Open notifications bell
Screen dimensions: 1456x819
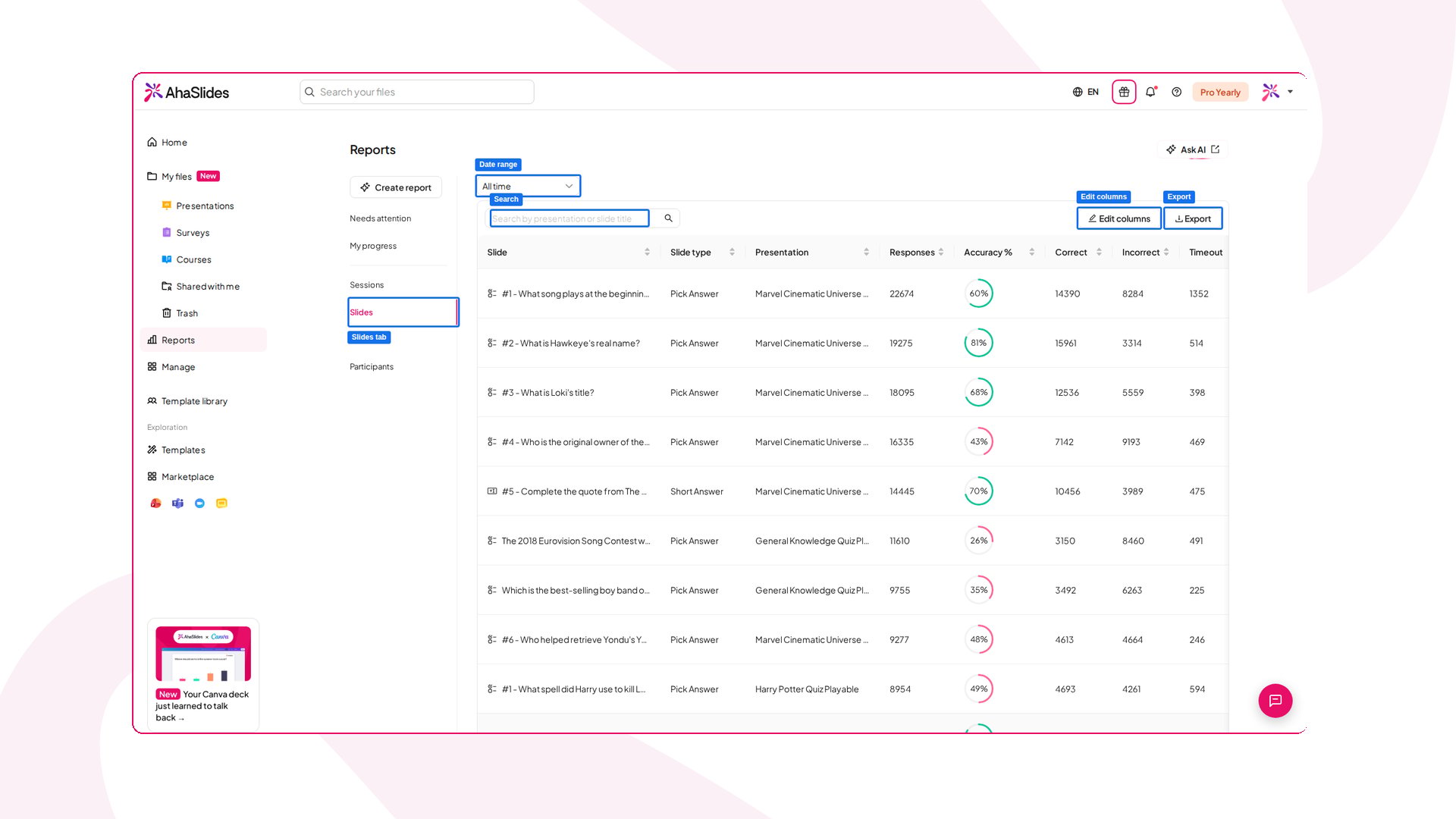[x=1150, y=92]
